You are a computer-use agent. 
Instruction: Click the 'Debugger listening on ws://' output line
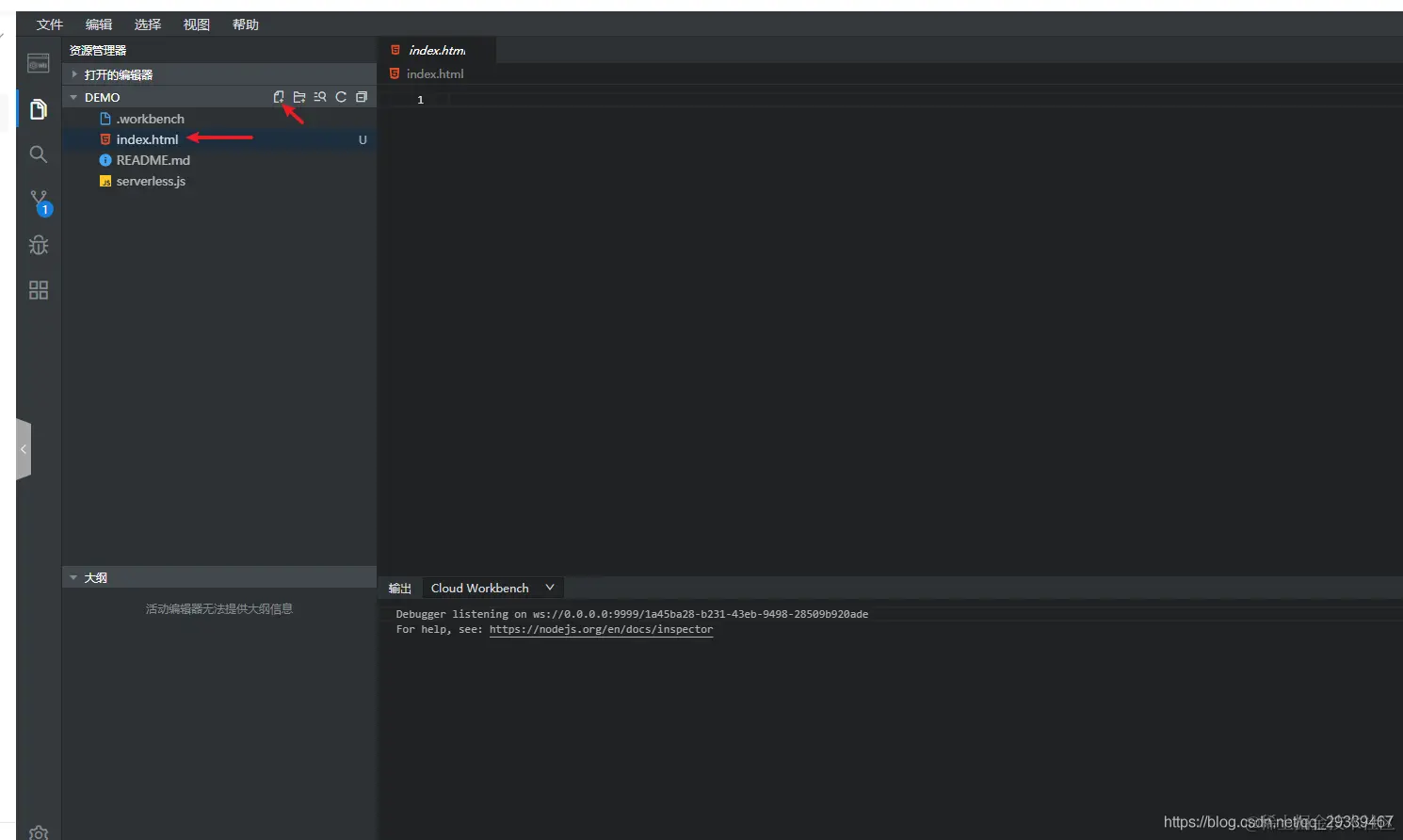pos(632,614)
